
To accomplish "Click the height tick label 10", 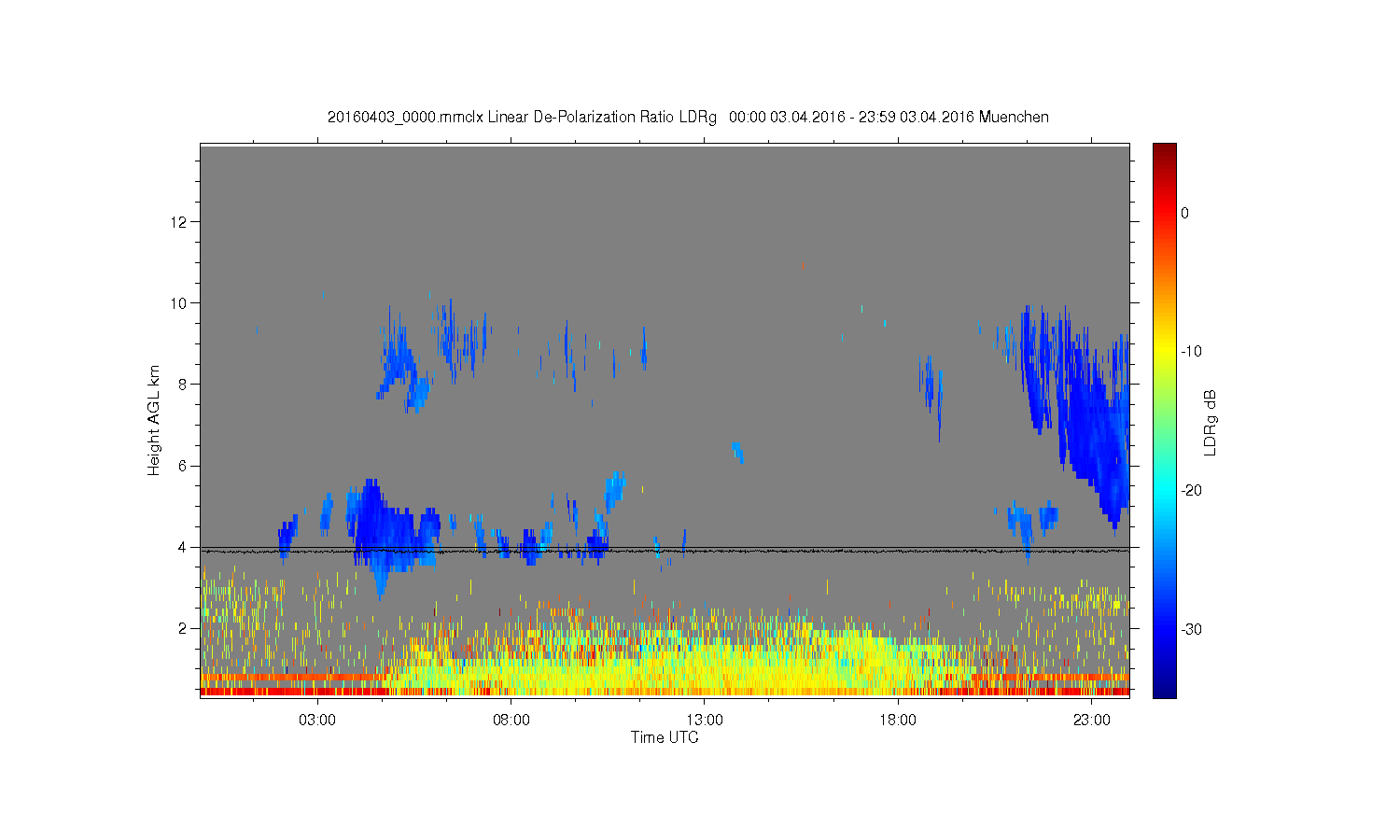I will click(181, 302).
